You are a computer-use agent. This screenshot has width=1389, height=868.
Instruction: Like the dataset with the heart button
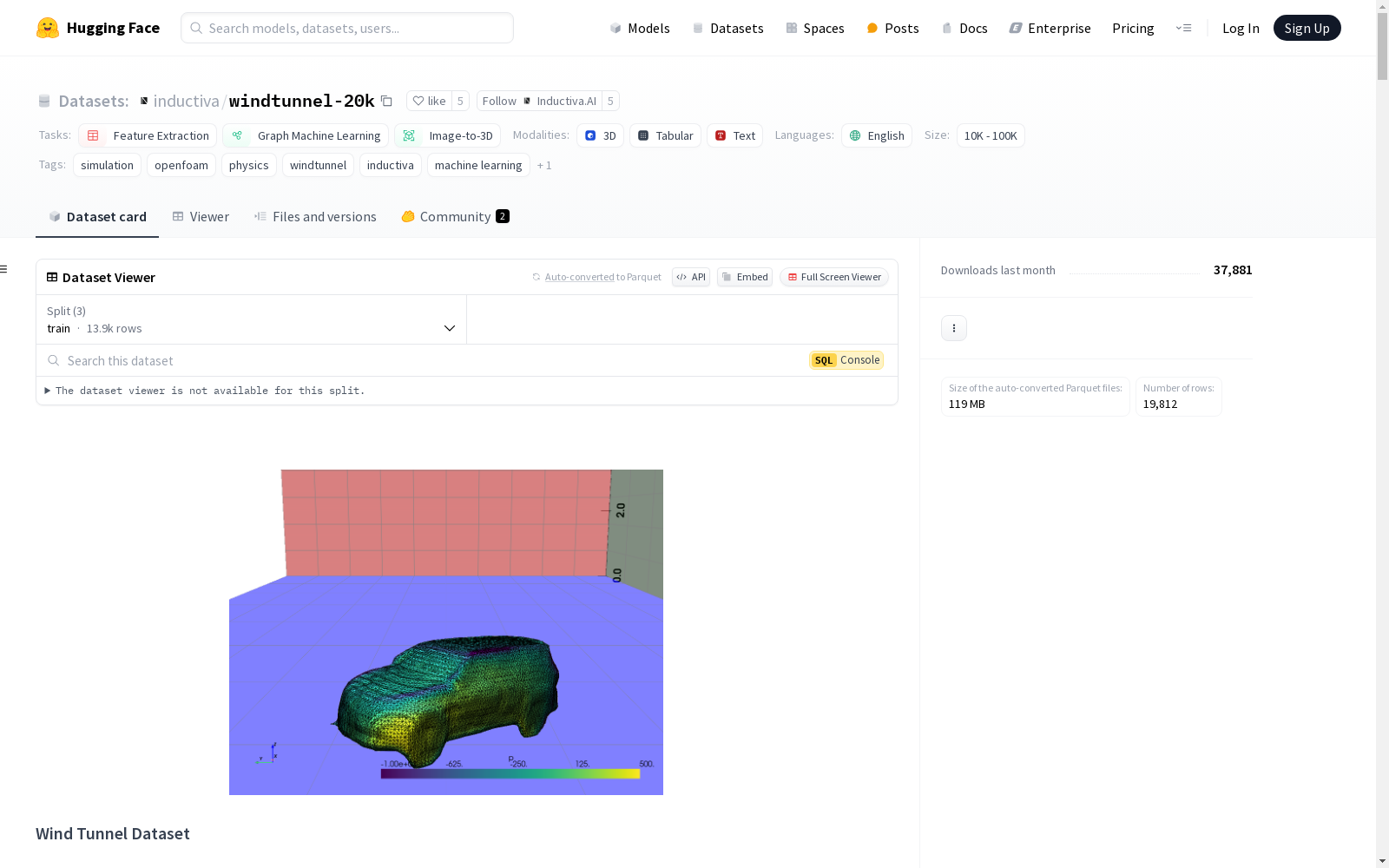tap(429, 101)
